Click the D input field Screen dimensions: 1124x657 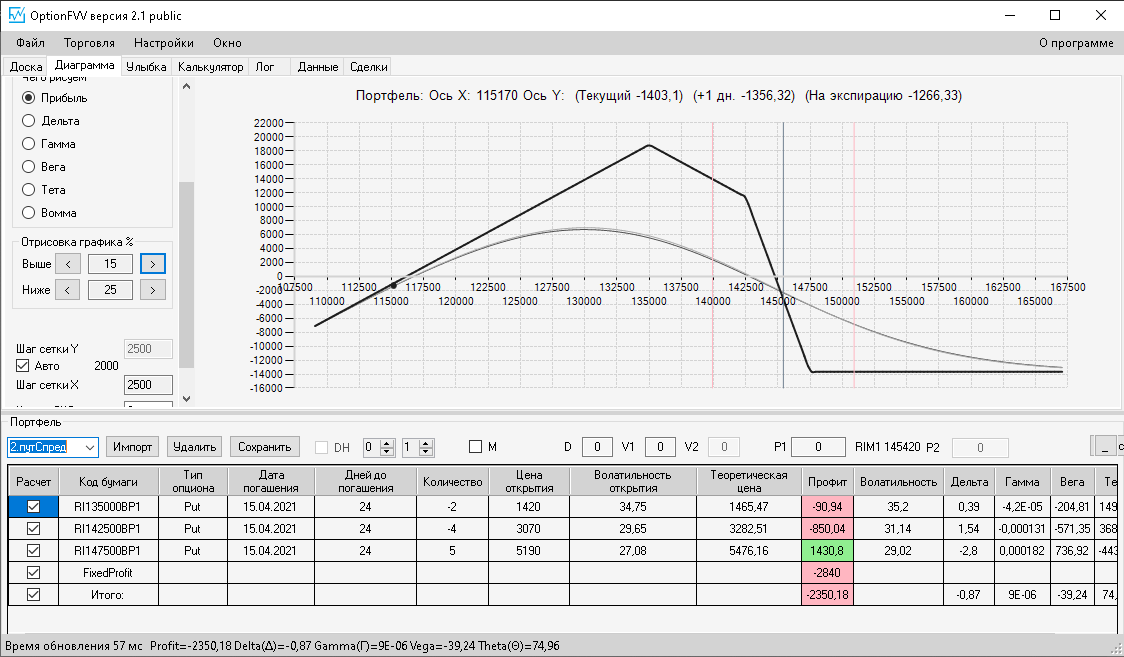(x=597, y=447)
